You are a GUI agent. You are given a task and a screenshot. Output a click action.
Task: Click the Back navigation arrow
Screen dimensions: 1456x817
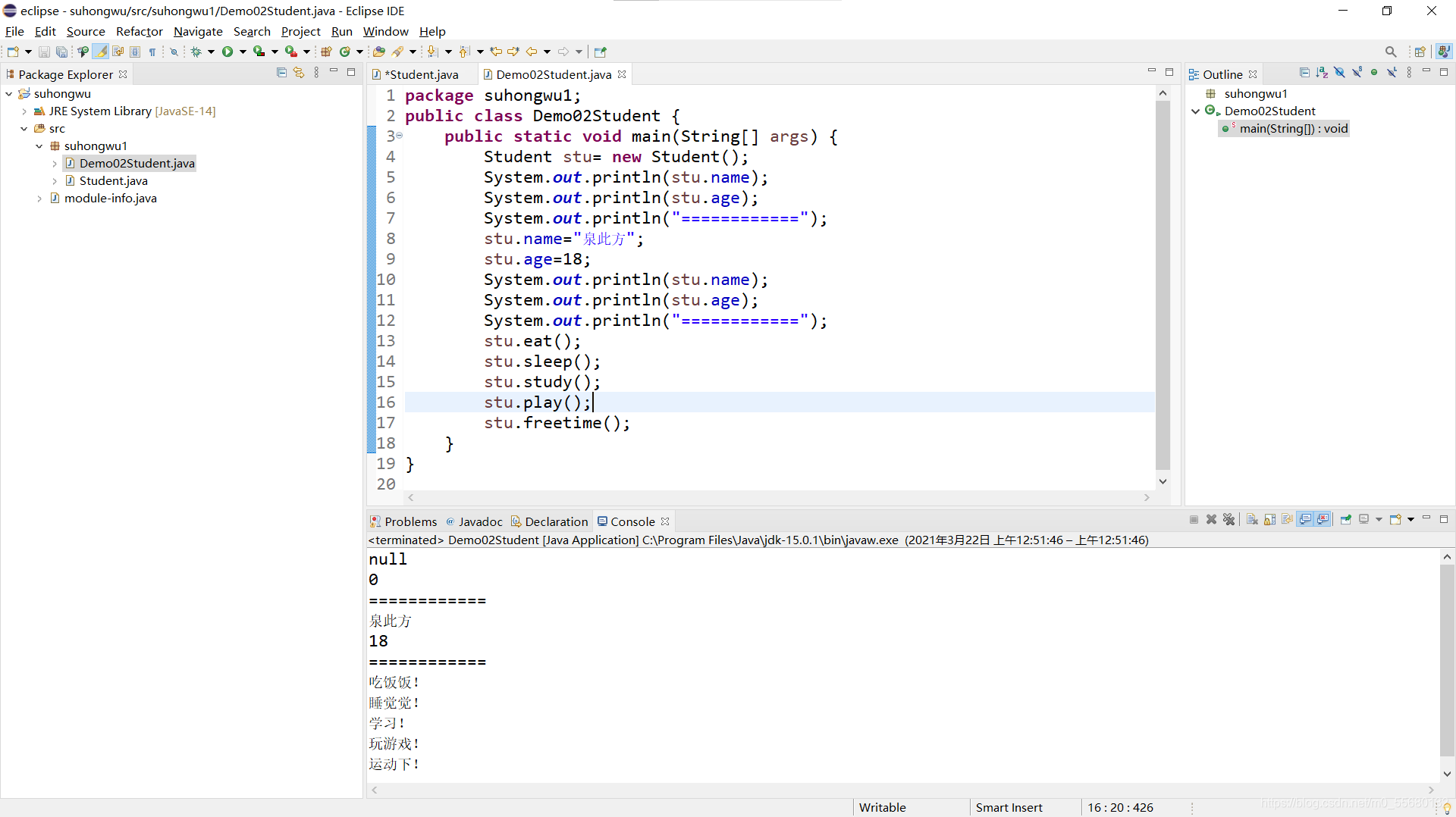point(532,52)
